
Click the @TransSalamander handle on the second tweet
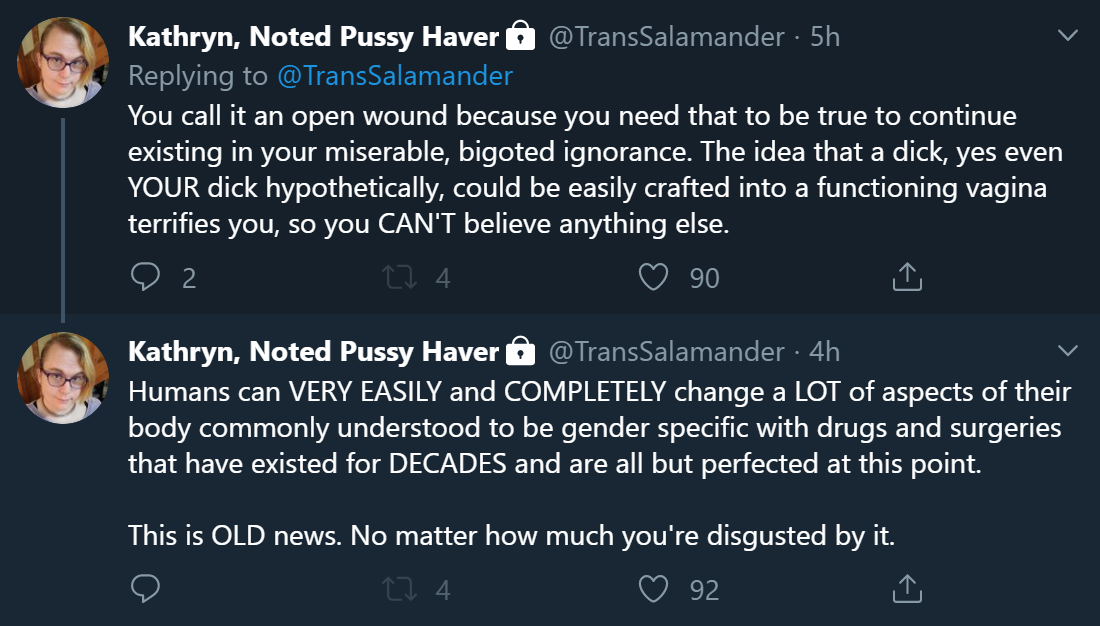click(x=667, y=351)
